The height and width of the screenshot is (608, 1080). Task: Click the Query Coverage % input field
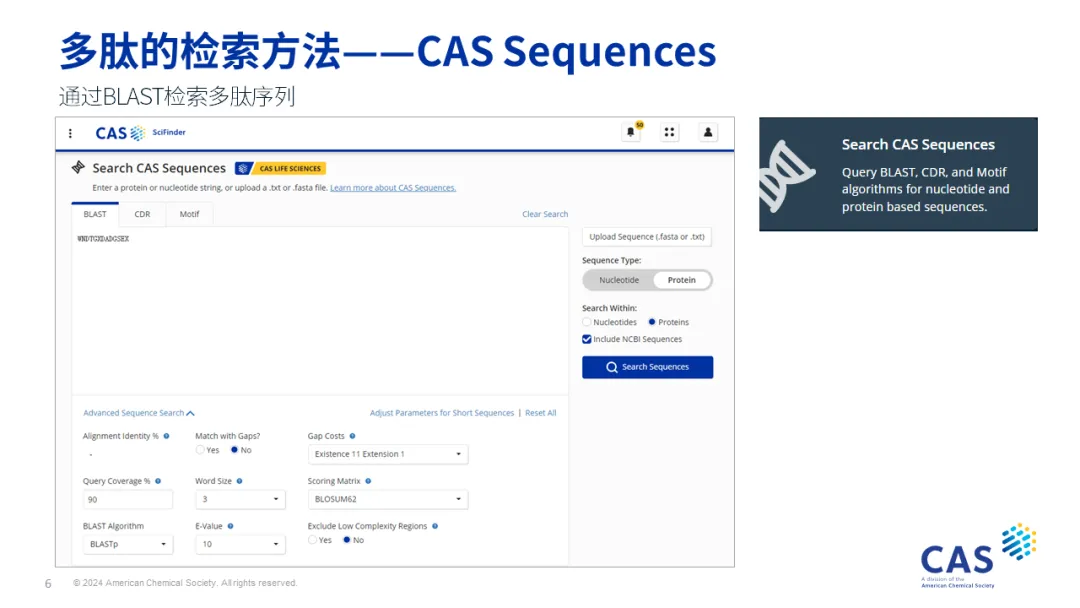pyautogui.click(x=127, y=499)
